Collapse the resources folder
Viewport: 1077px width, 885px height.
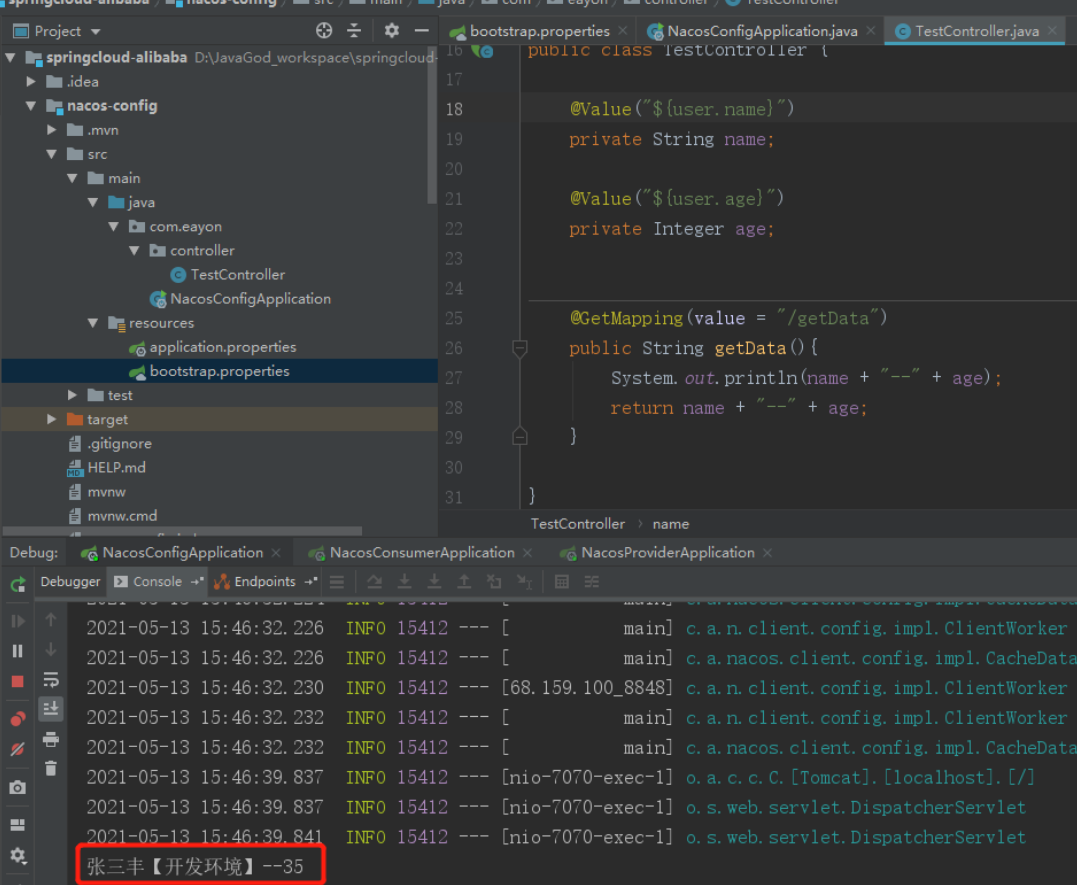(x=93, y=323)
